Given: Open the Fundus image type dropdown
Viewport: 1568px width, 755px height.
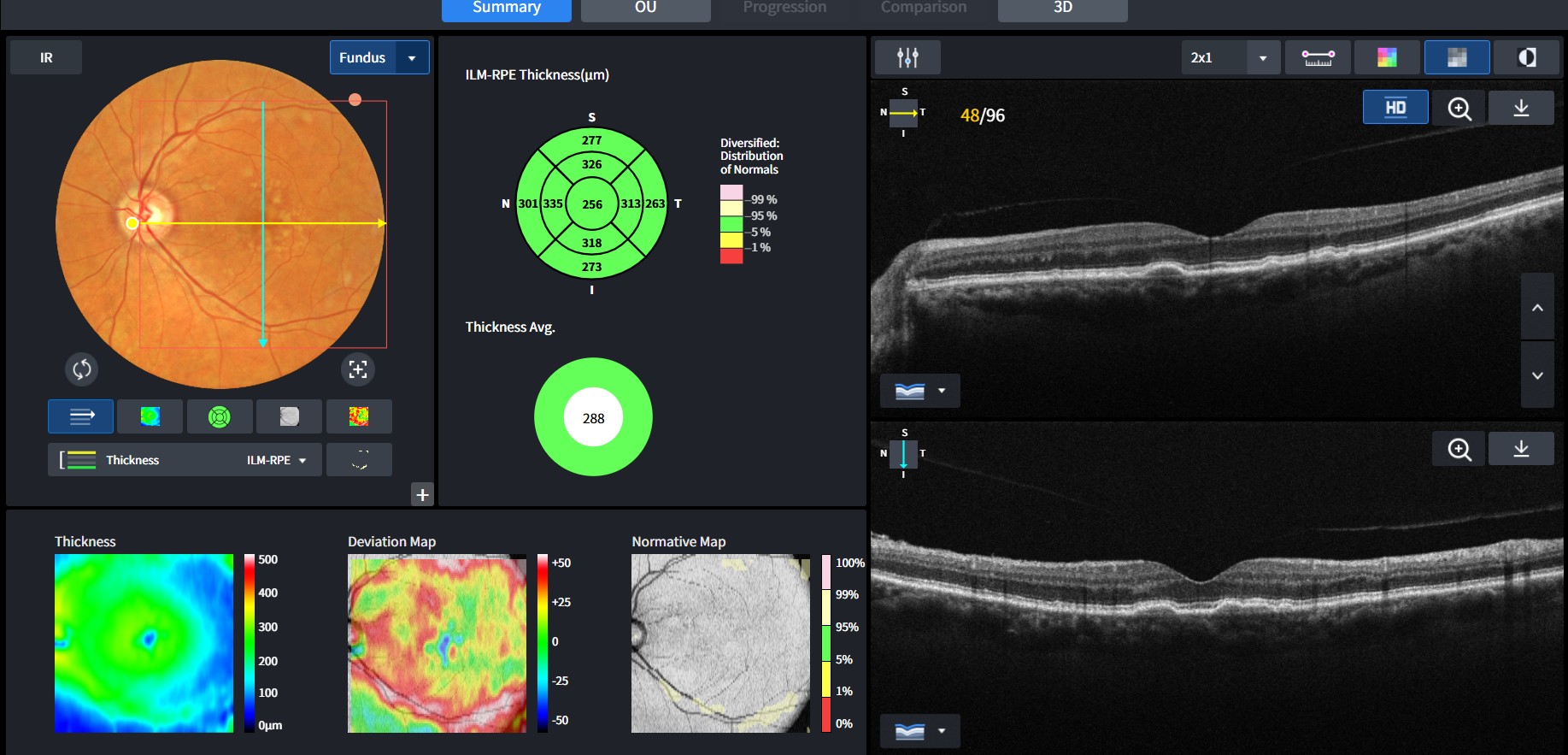Looking at the screenshot, I should [412, 57].
